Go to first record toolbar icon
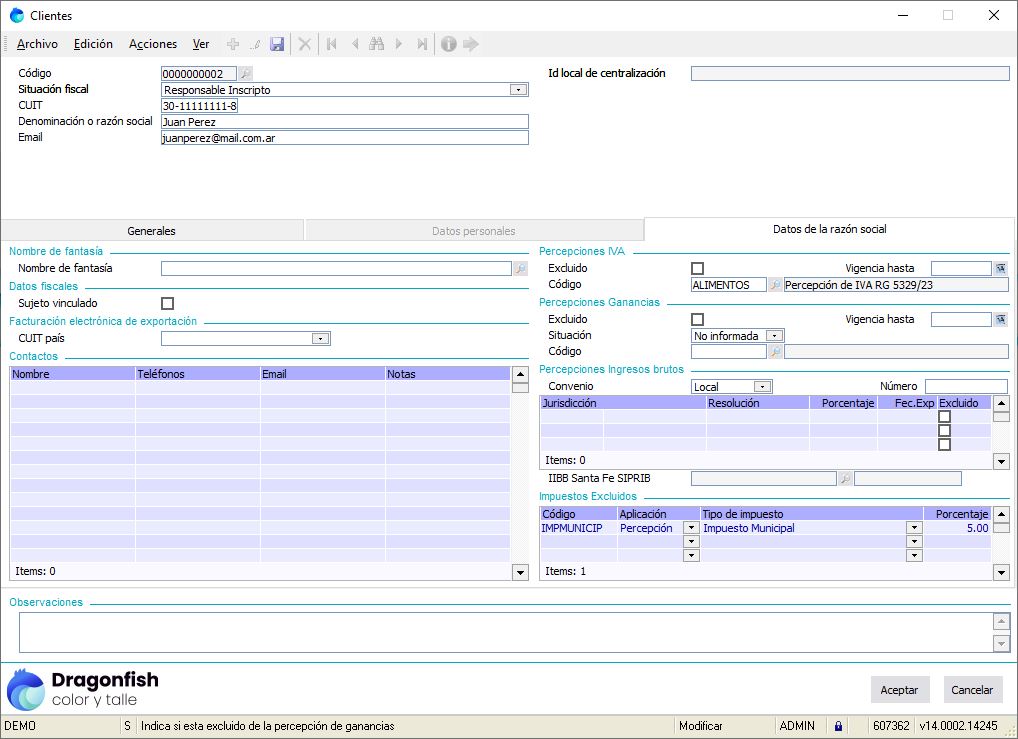 (x=332, y=44)
